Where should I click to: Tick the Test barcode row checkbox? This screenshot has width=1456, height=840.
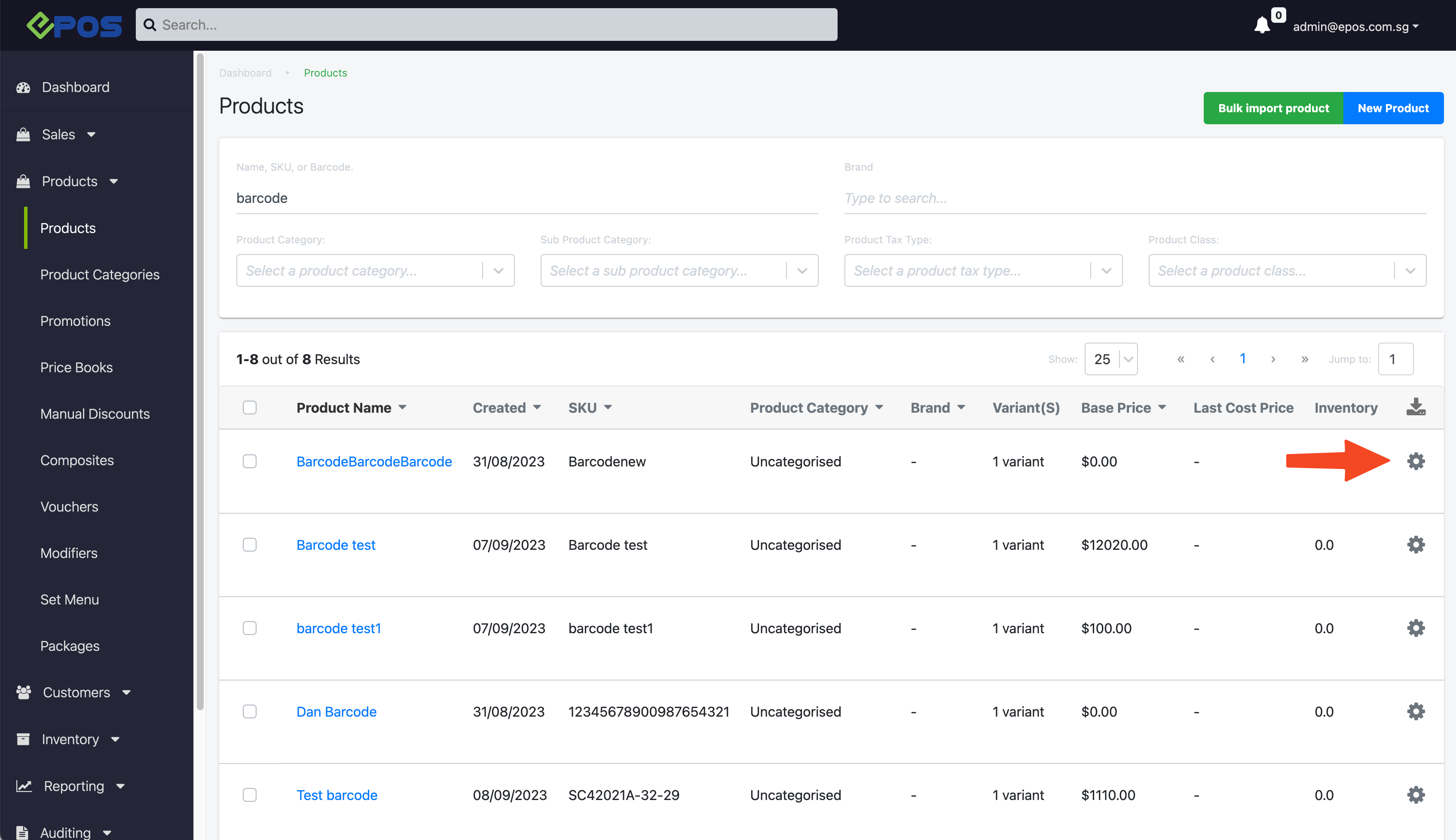pyautogui.click(x=250, y=794)
